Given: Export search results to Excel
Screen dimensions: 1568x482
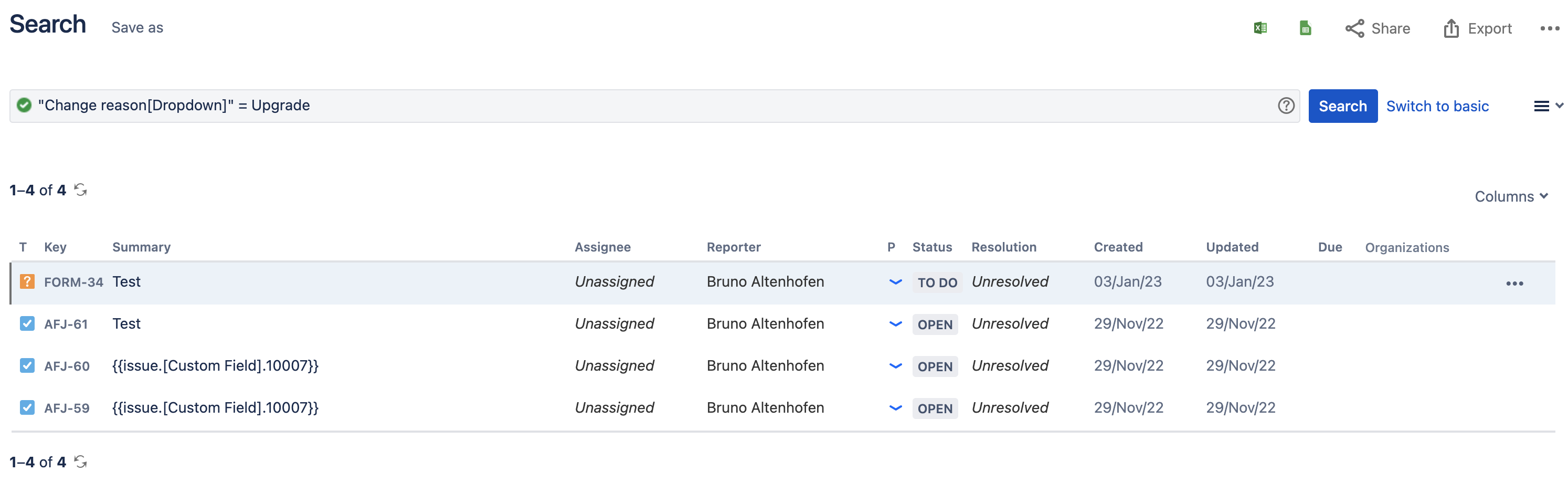Looking at the screenshot, I should 1260,28.
